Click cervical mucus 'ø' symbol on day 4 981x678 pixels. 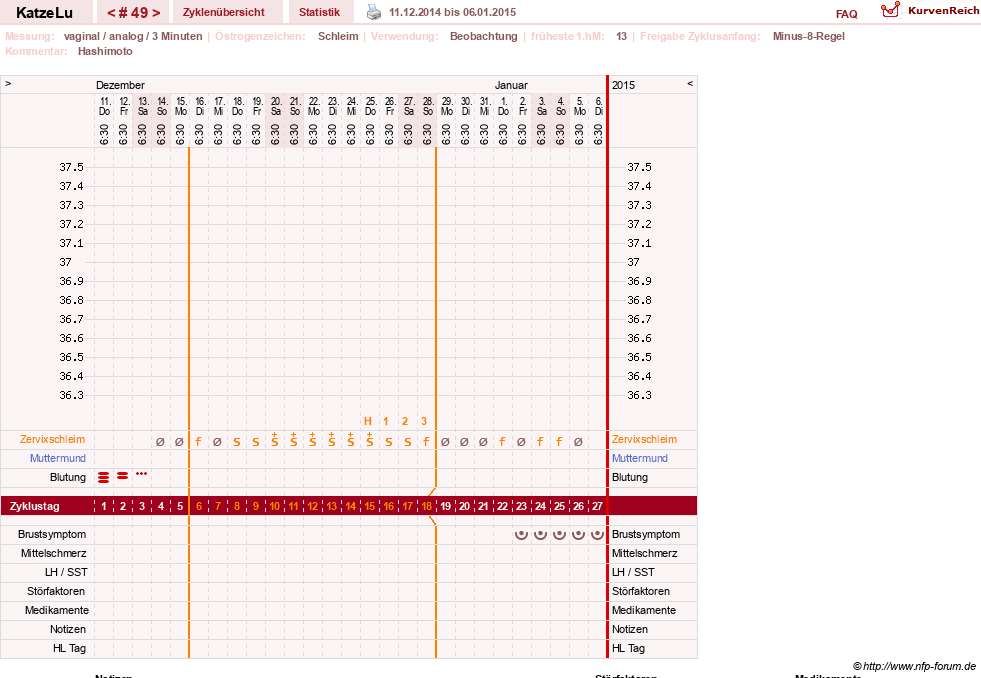tap(160, 442)
